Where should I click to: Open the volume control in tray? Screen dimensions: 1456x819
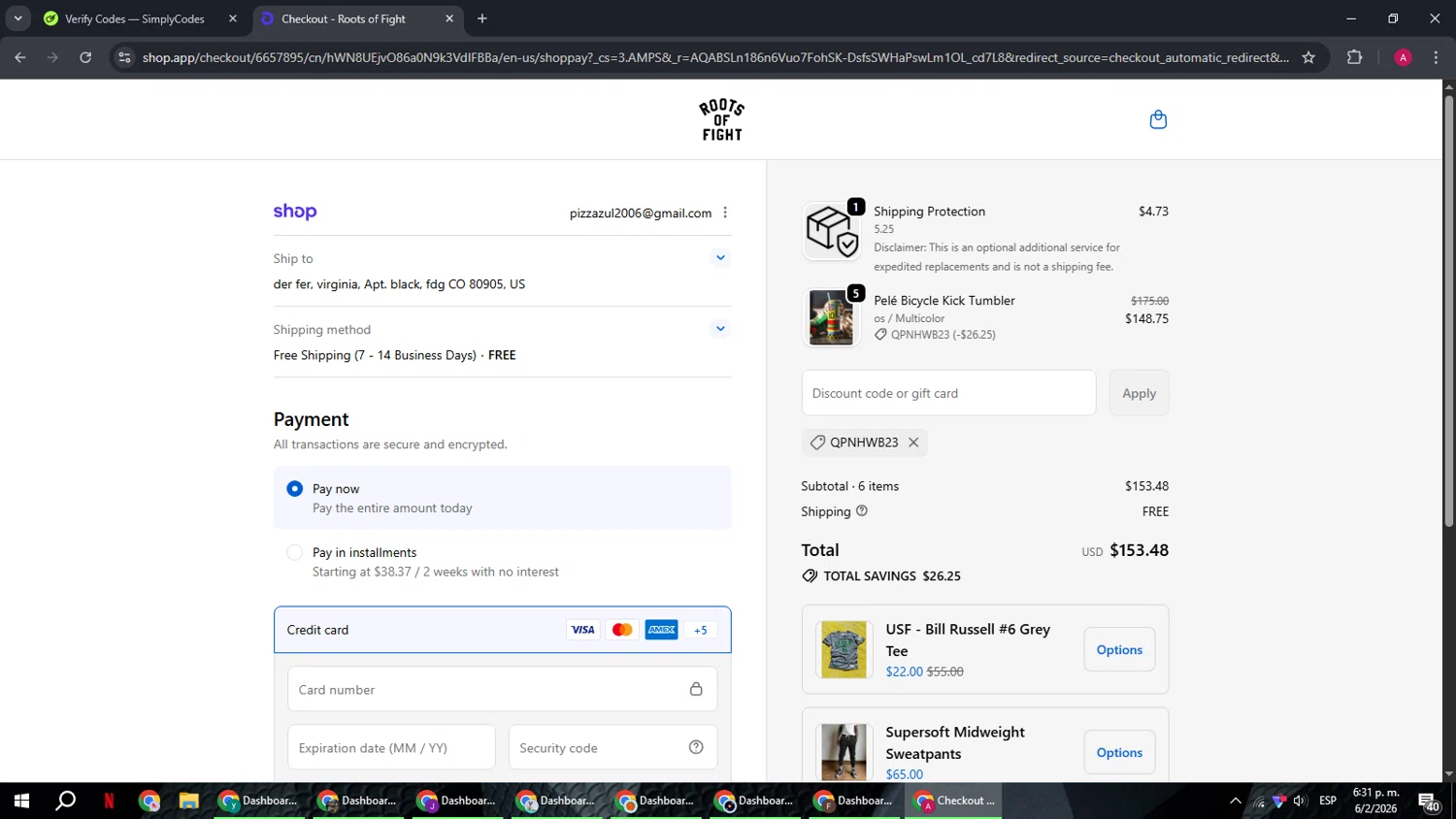[x=1299, y=801]
